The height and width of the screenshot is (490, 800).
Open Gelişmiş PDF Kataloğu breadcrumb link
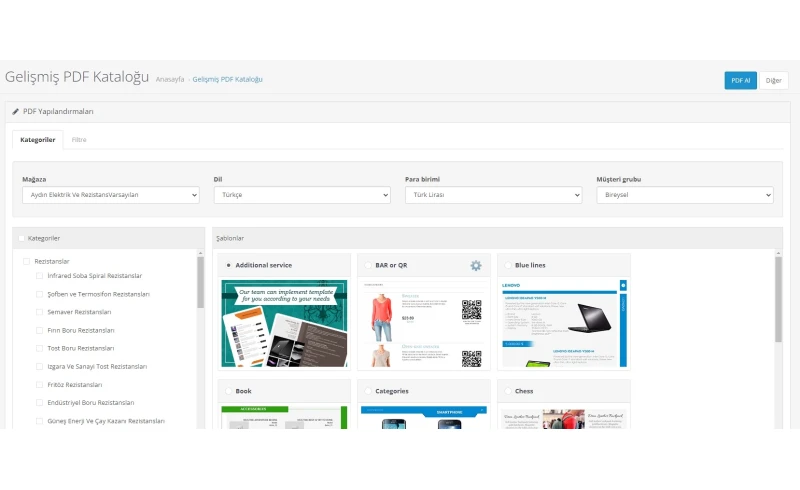point(228,79)
